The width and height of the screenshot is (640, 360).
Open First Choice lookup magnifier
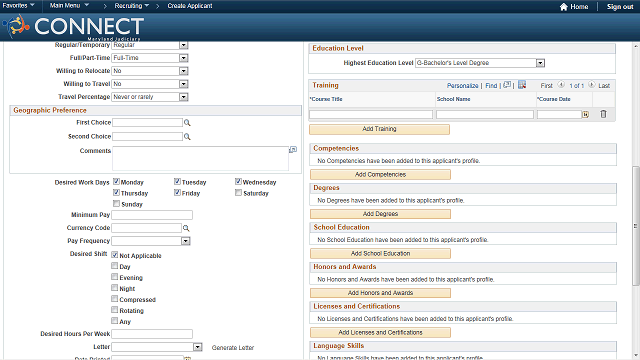(x=187, y=122)
